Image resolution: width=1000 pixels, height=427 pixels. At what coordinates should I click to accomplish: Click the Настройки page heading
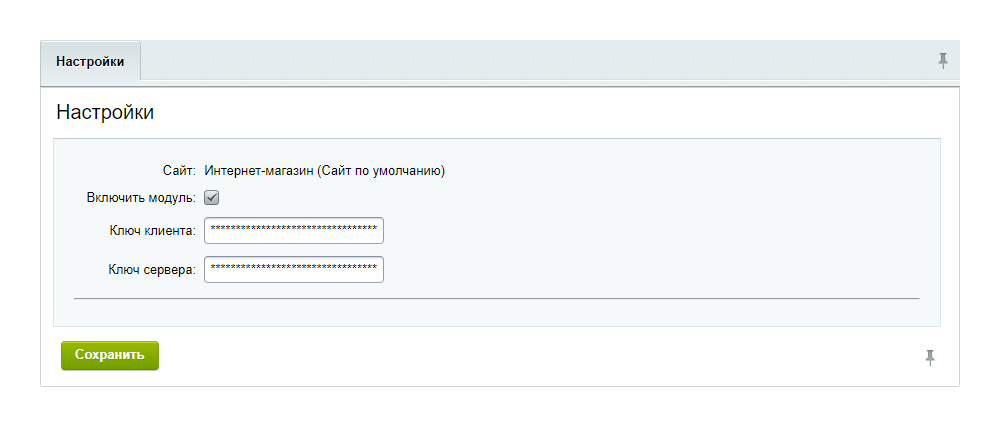point(105,112)
